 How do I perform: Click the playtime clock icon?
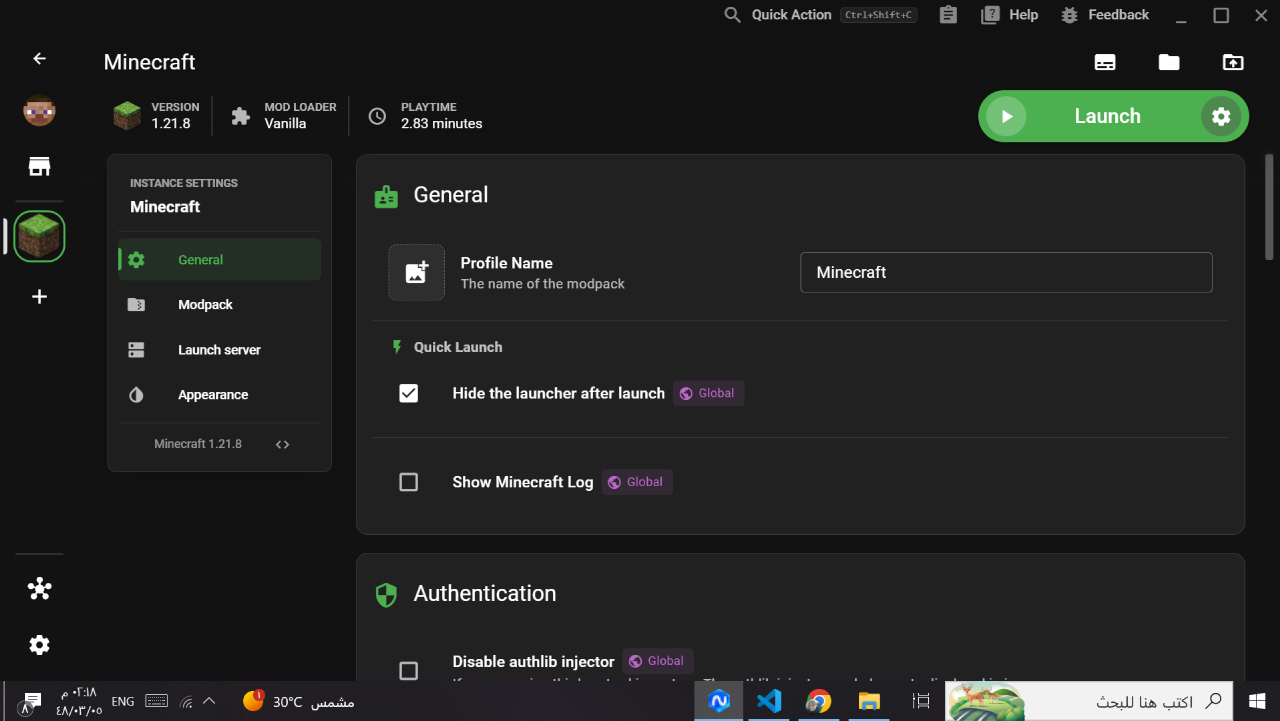377,116
